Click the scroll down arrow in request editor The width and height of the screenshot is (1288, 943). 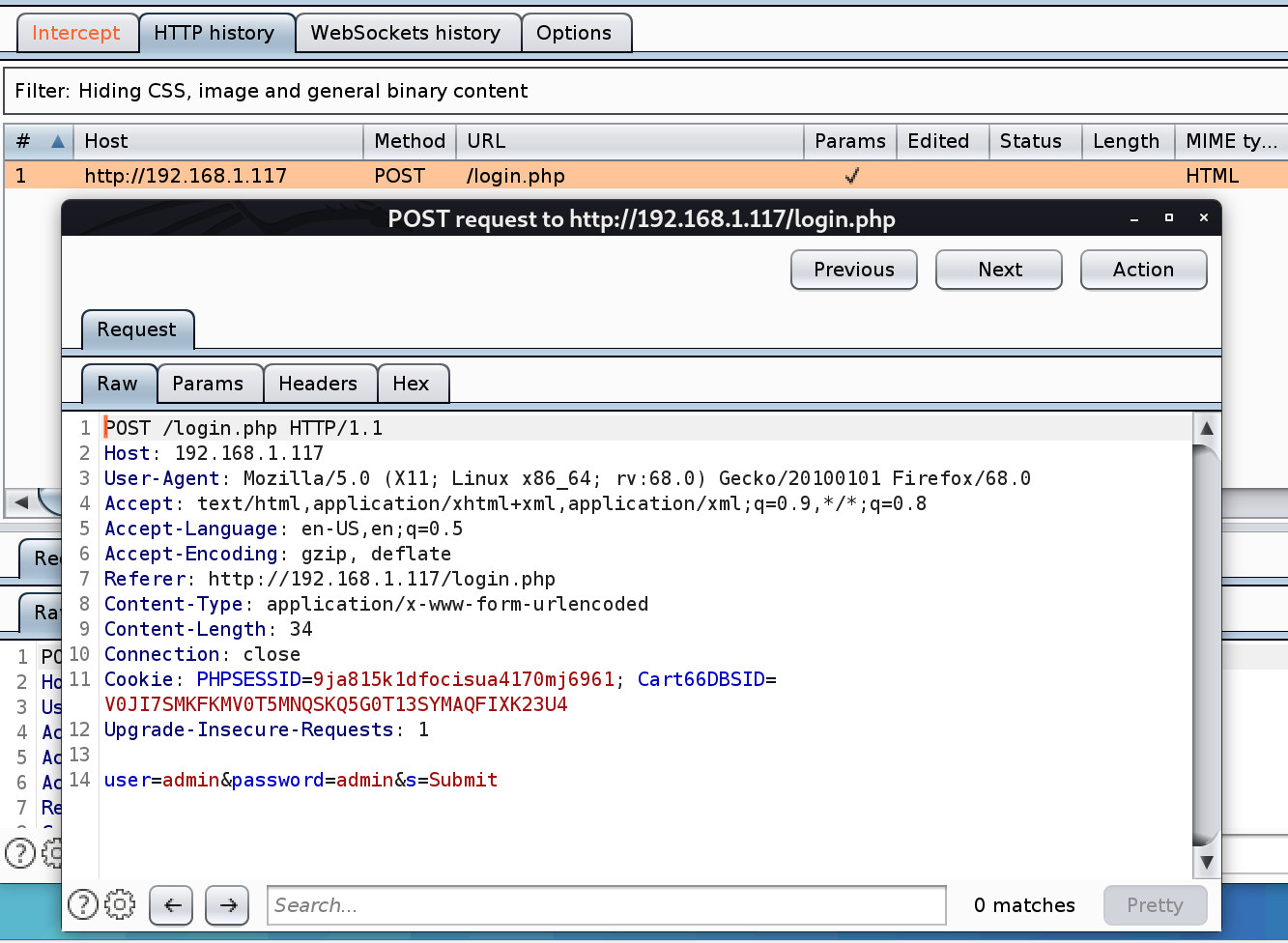point(1206,862)
